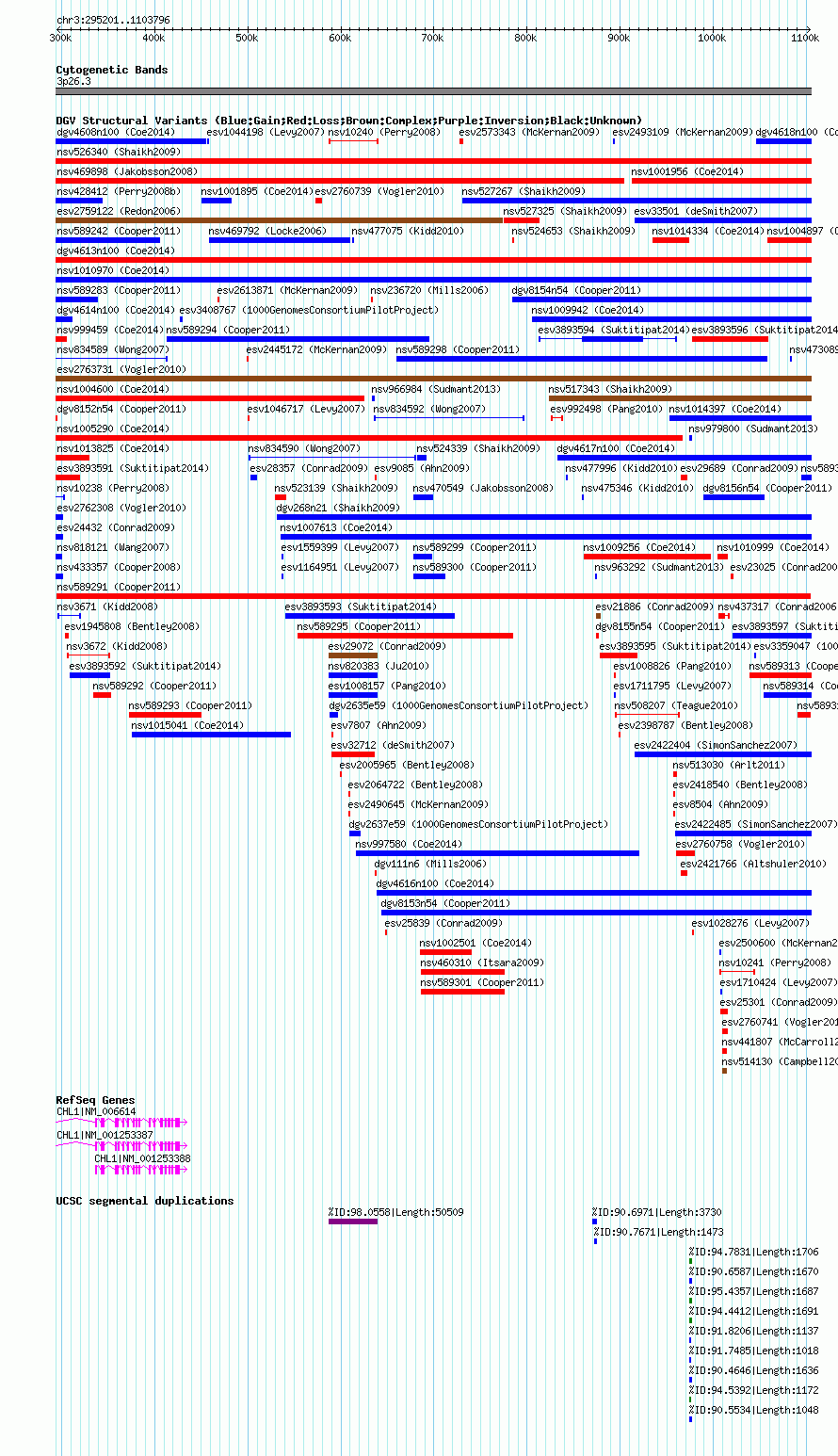
Task: Select dgv268n21 (Shaikh2009) label
Action: (337, 508)
